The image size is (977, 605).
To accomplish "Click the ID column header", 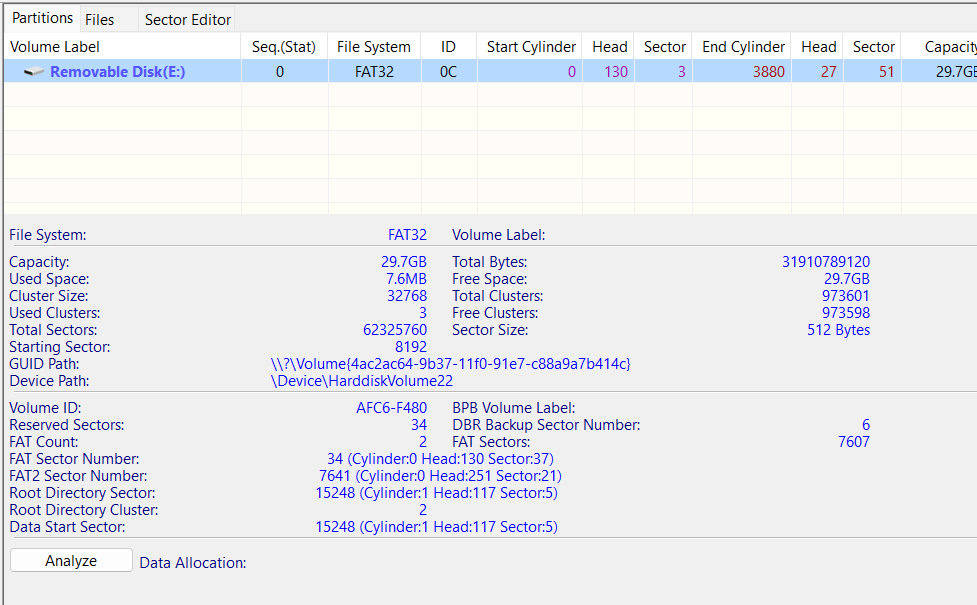I will [x=448, y=47].
